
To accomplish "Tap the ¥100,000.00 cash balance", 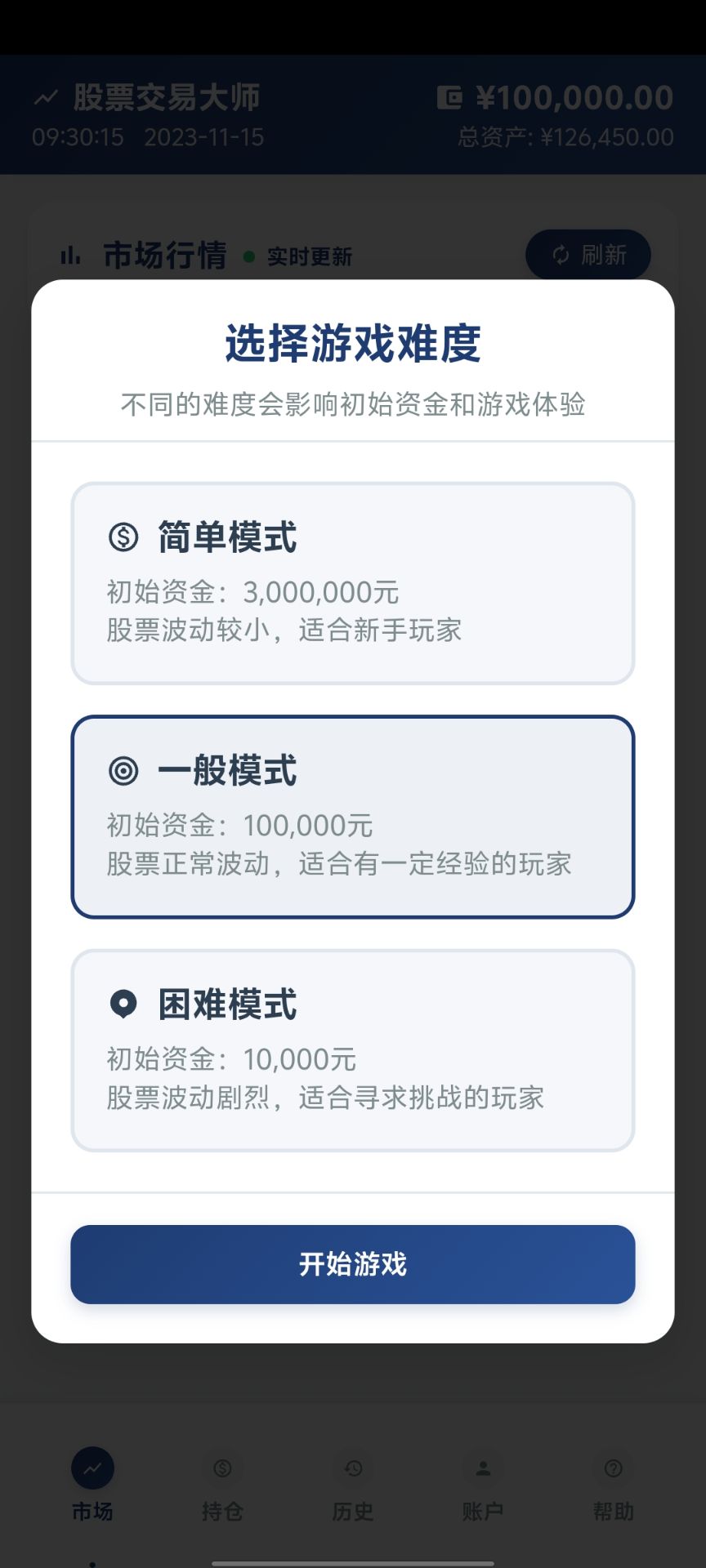I will (574, 98).
